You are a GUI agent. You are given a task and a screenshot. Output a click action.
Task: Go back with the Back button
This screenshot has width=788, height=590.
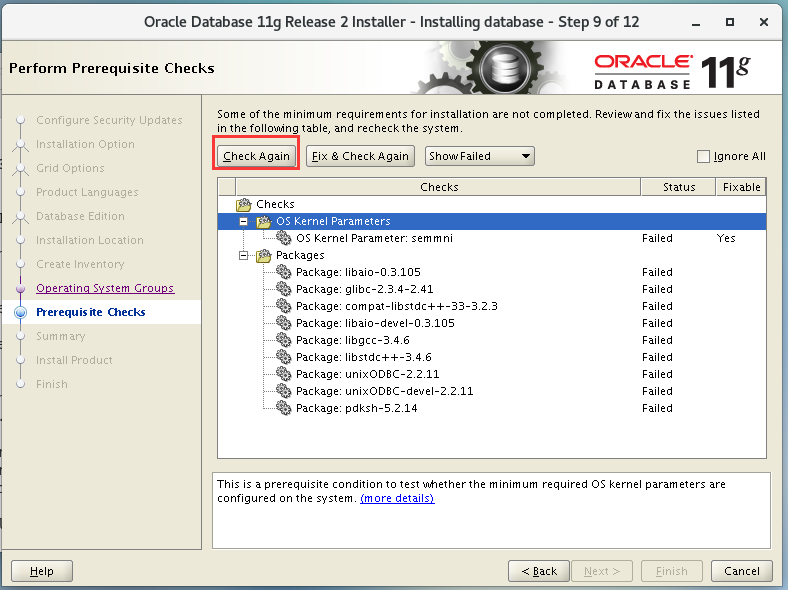pos(539,571)
